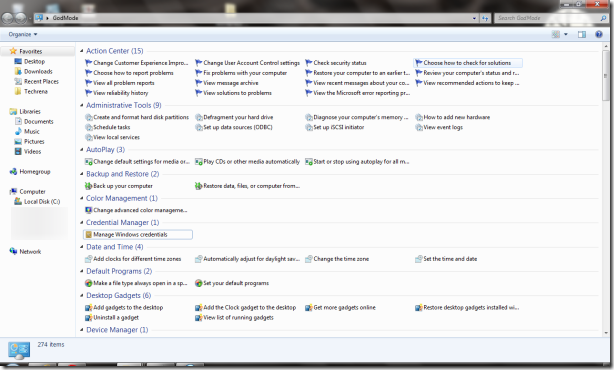Click the flag icon beside Check security status
This screenshot has height=370, width=614.
[309, 63]
